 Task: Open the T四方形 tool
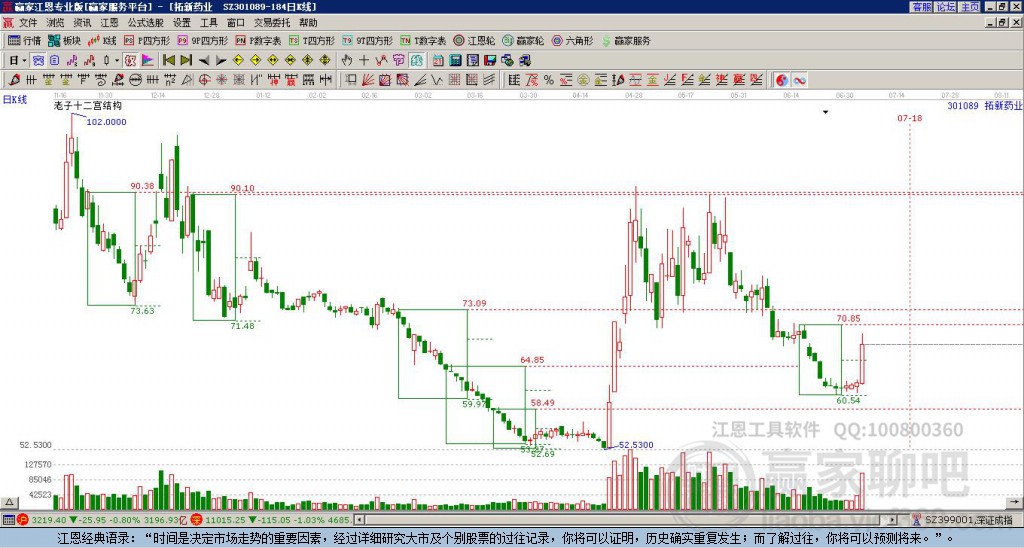coord(312,40)
